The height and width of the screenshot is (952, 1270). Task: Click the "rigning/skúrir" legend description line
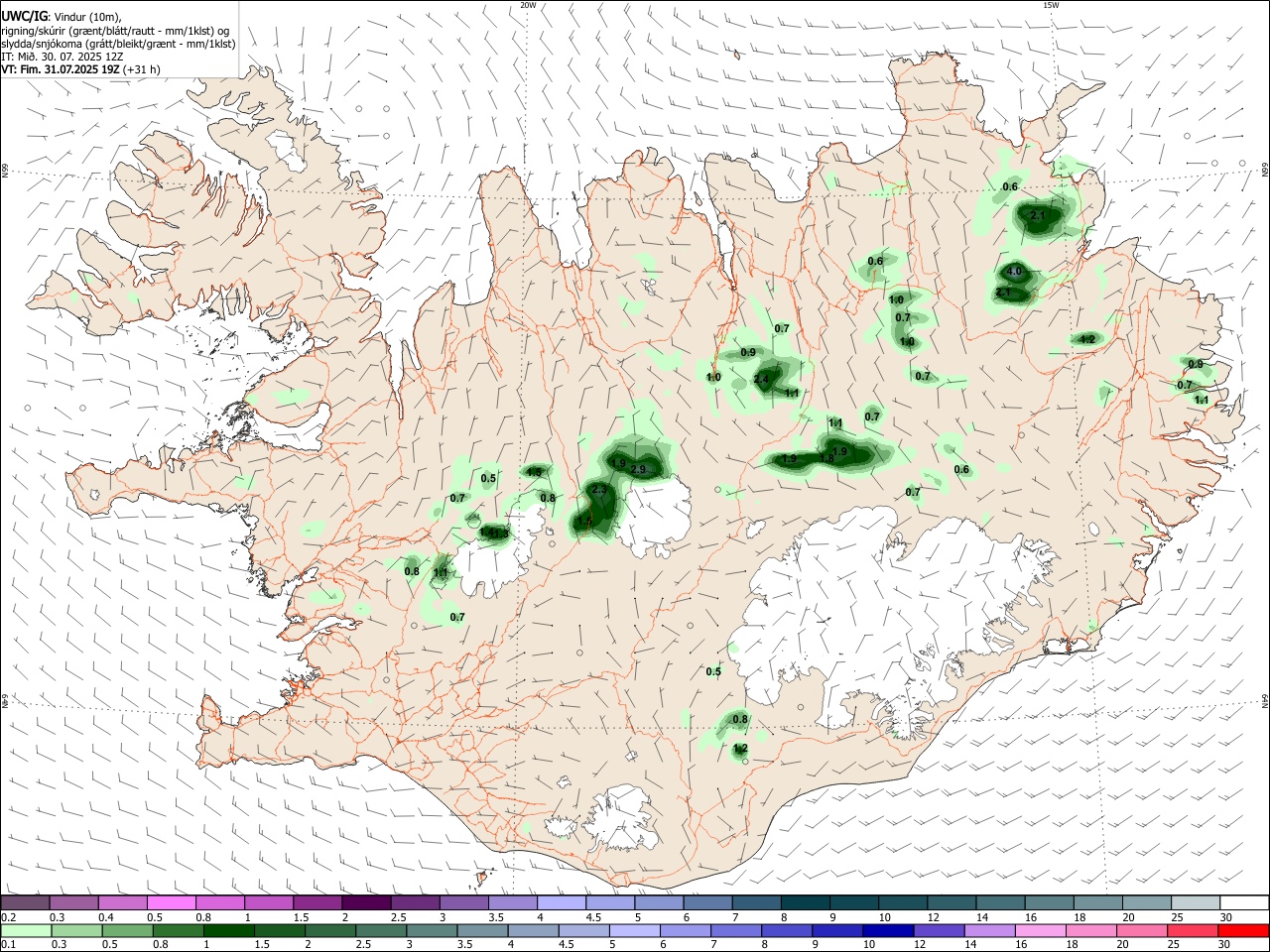pos(114,31)
